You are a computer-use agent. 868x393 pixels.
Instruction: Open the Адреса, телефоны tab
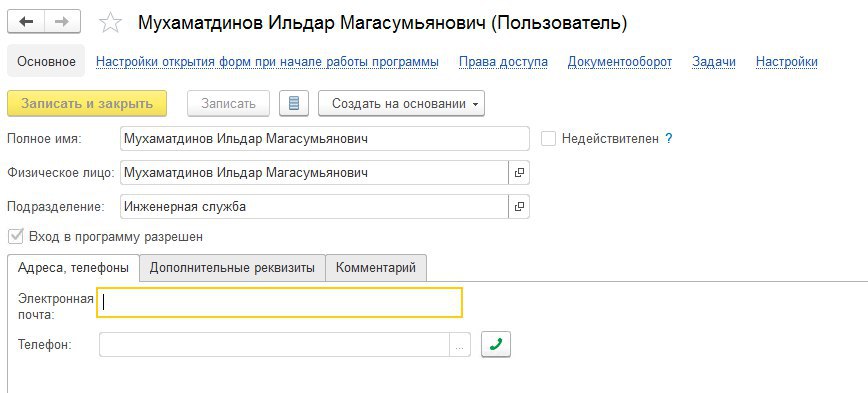click(74, 268)
